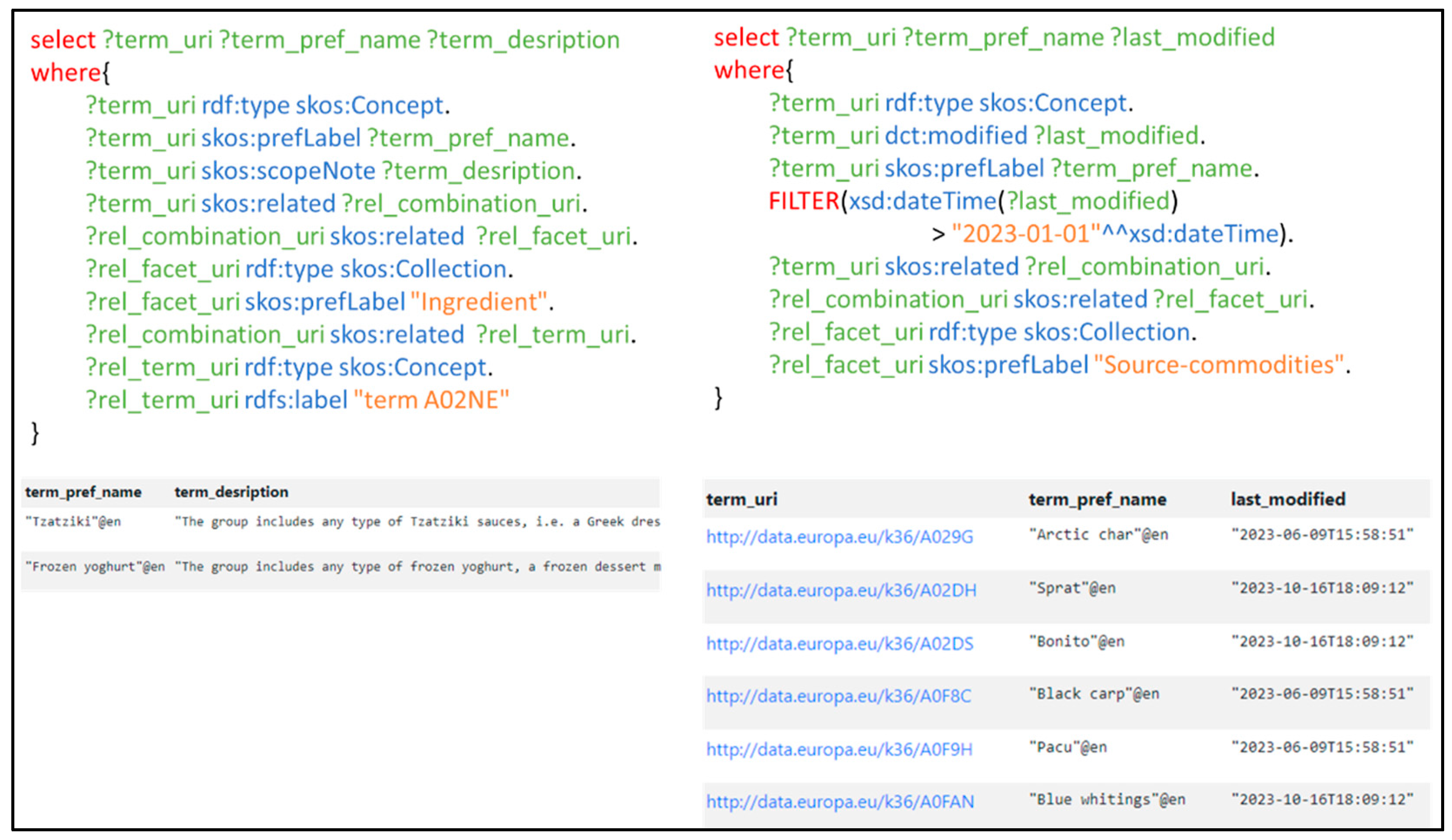Click the "Ingredient" literal in left query
1452x840 pixels.
478,302
